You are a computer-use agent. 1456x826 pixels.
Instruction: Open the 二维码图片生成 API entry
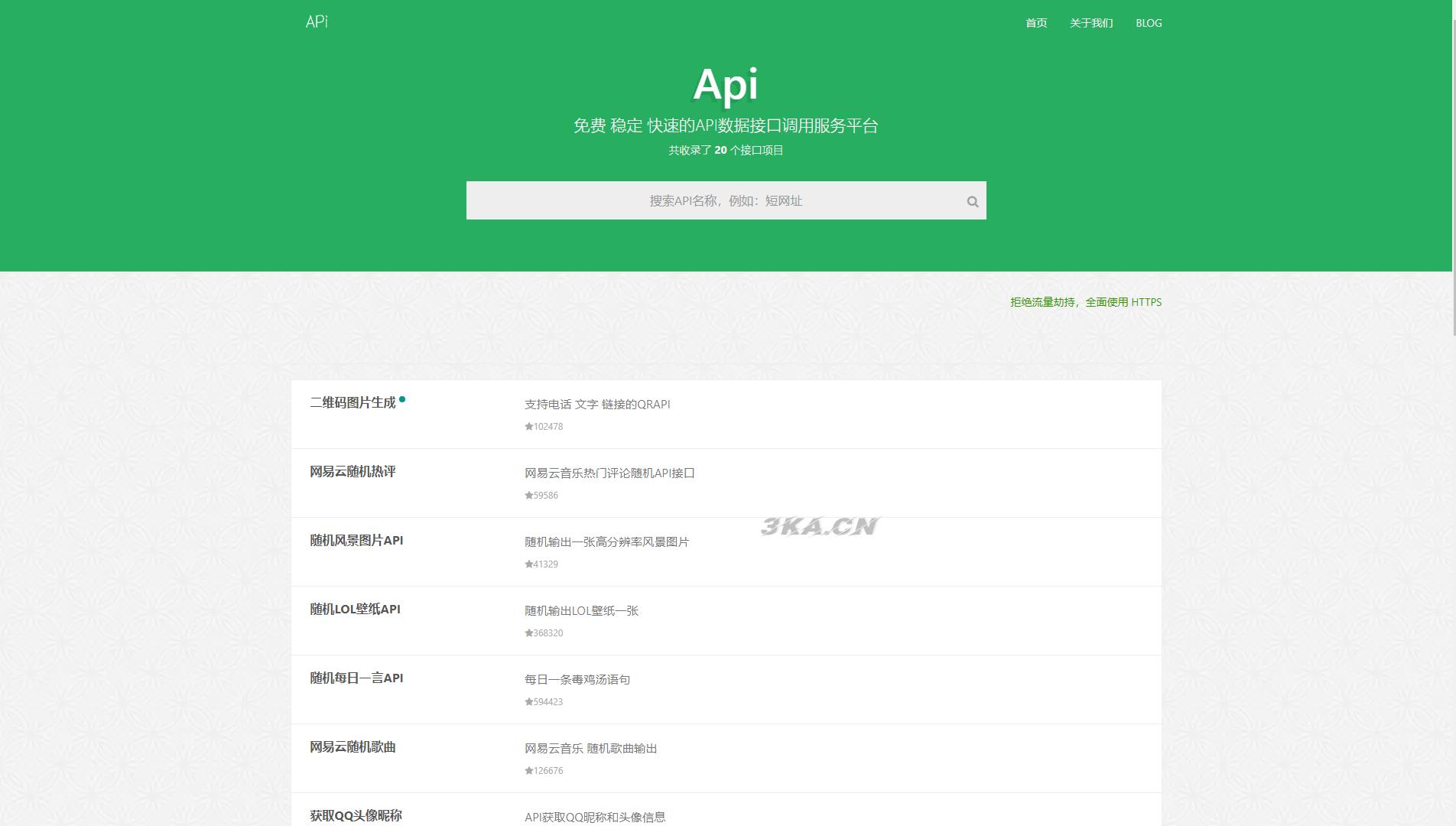353,402
